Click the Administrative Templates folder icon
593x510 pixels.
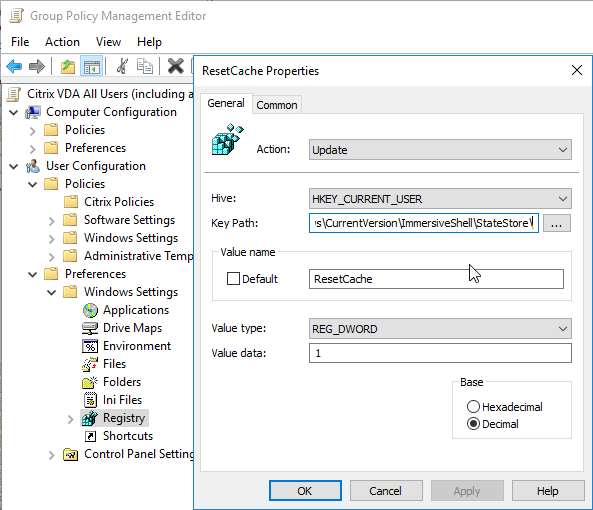(x=70, y=256)
